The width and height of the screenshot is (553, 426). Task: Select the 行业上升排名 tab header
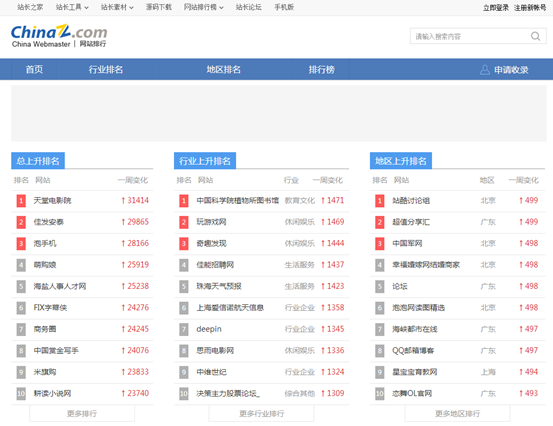coord(205,161)
